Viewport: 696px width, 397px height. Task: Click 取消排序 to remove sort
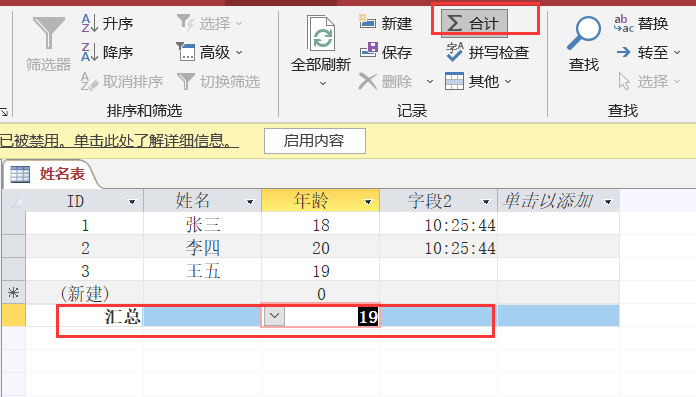122,82
